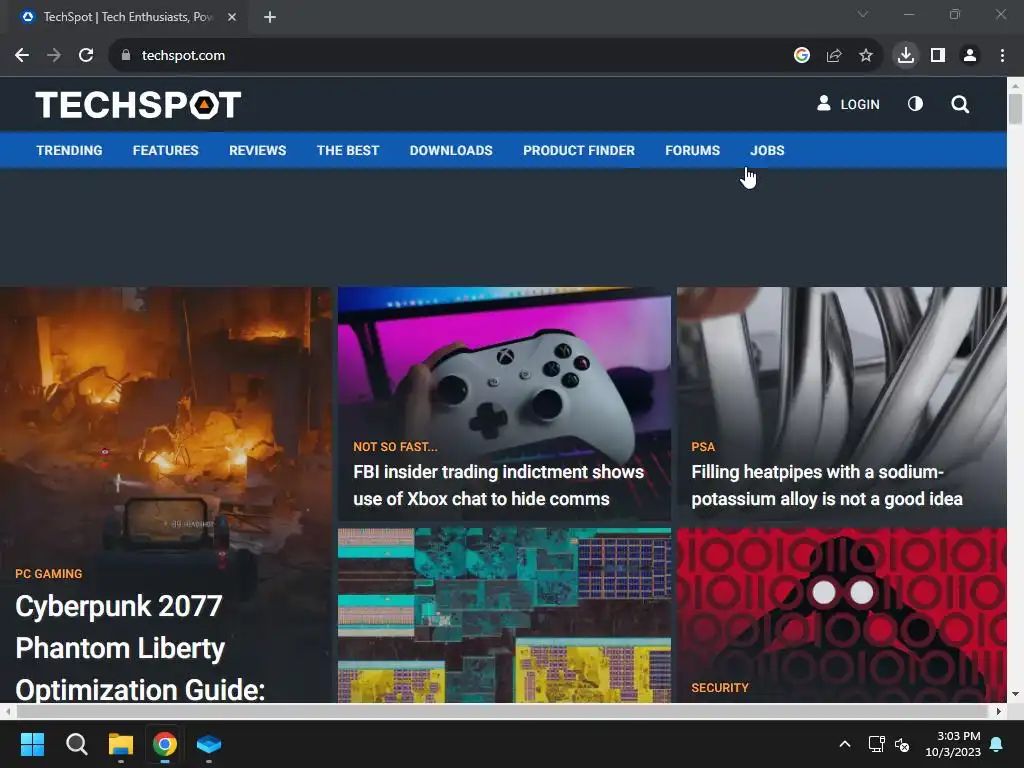Open the JOBS menu item
The height and width of the screenshot is (768, 1024).
click(x=767, y=150)
